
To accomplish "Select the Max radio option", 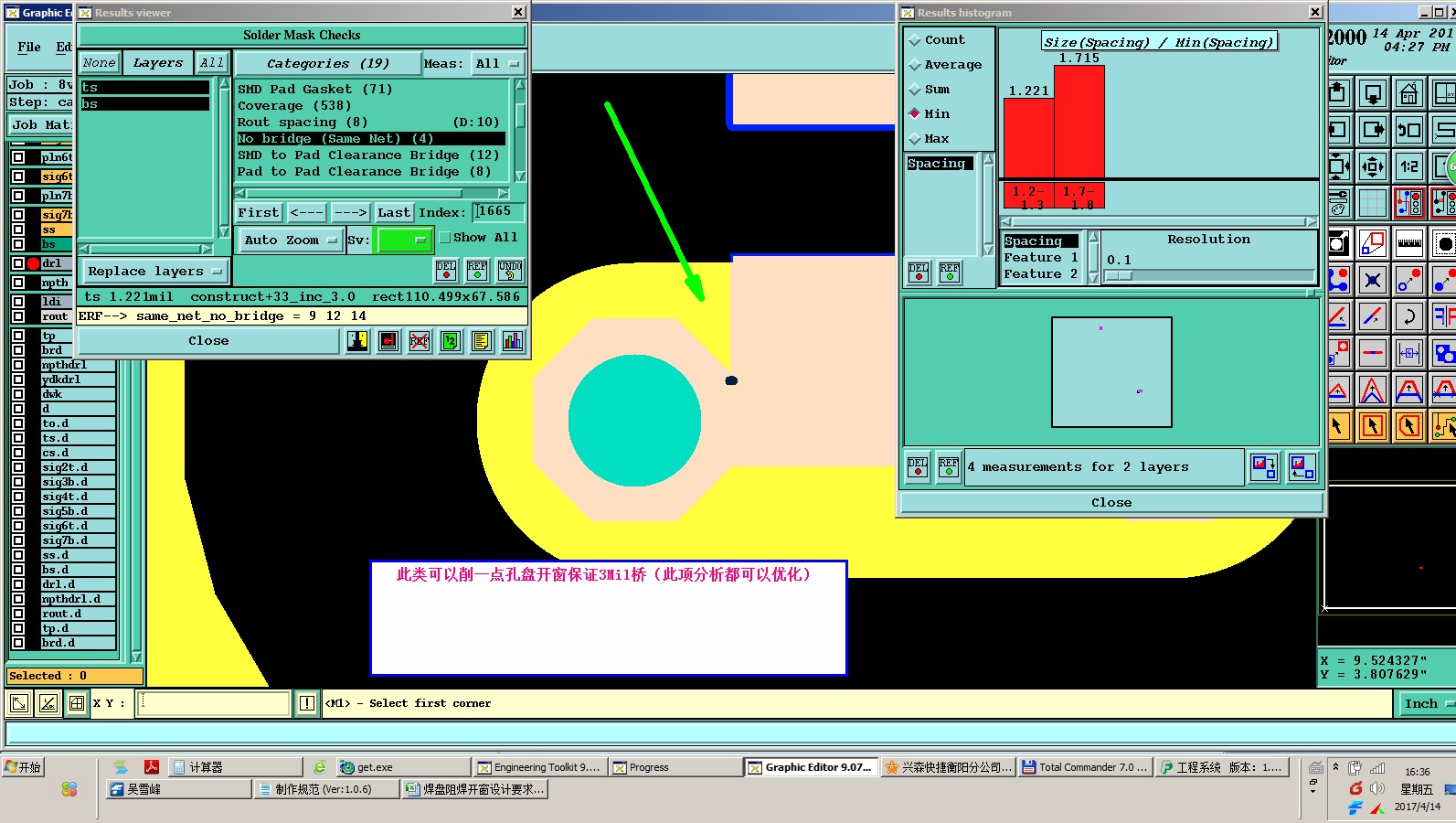I will coord(914,139).
